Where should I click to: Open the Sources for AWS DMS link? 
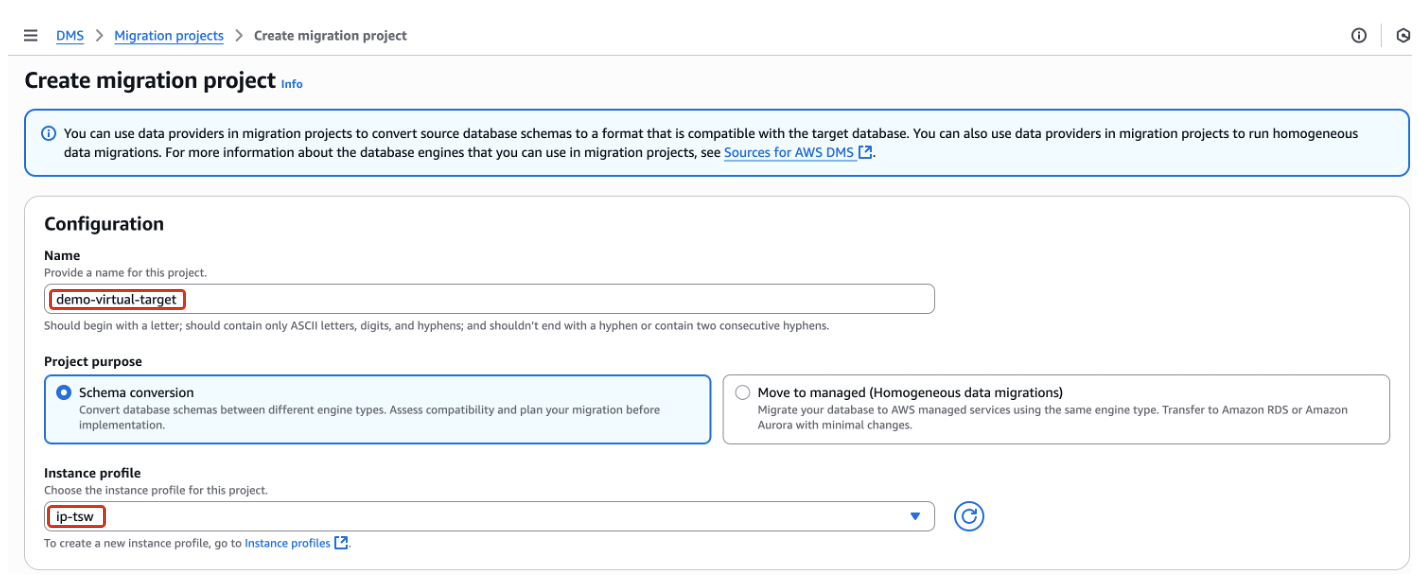click(789, 153)
